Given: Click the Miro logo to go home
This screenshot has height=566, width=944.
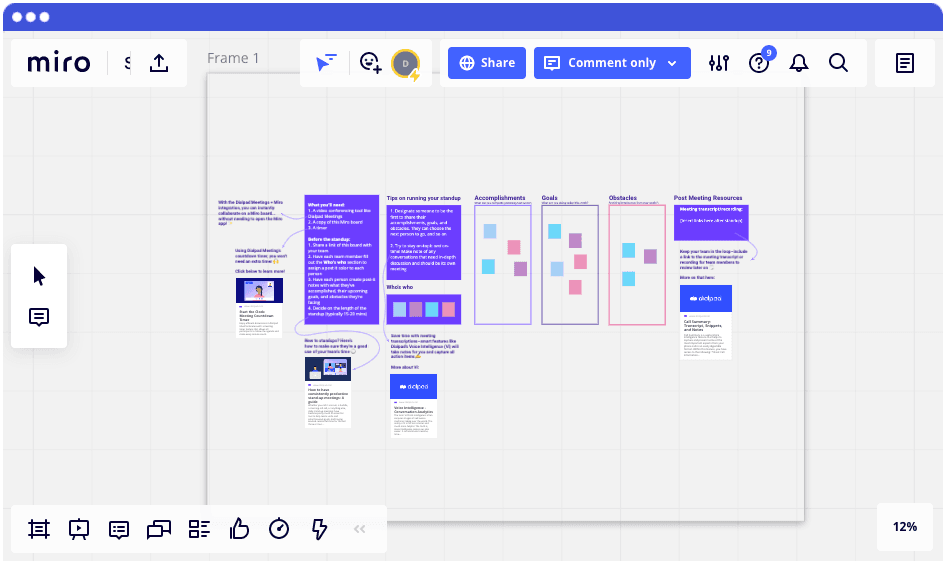Looking at the screenshot, I should (58, 63).
